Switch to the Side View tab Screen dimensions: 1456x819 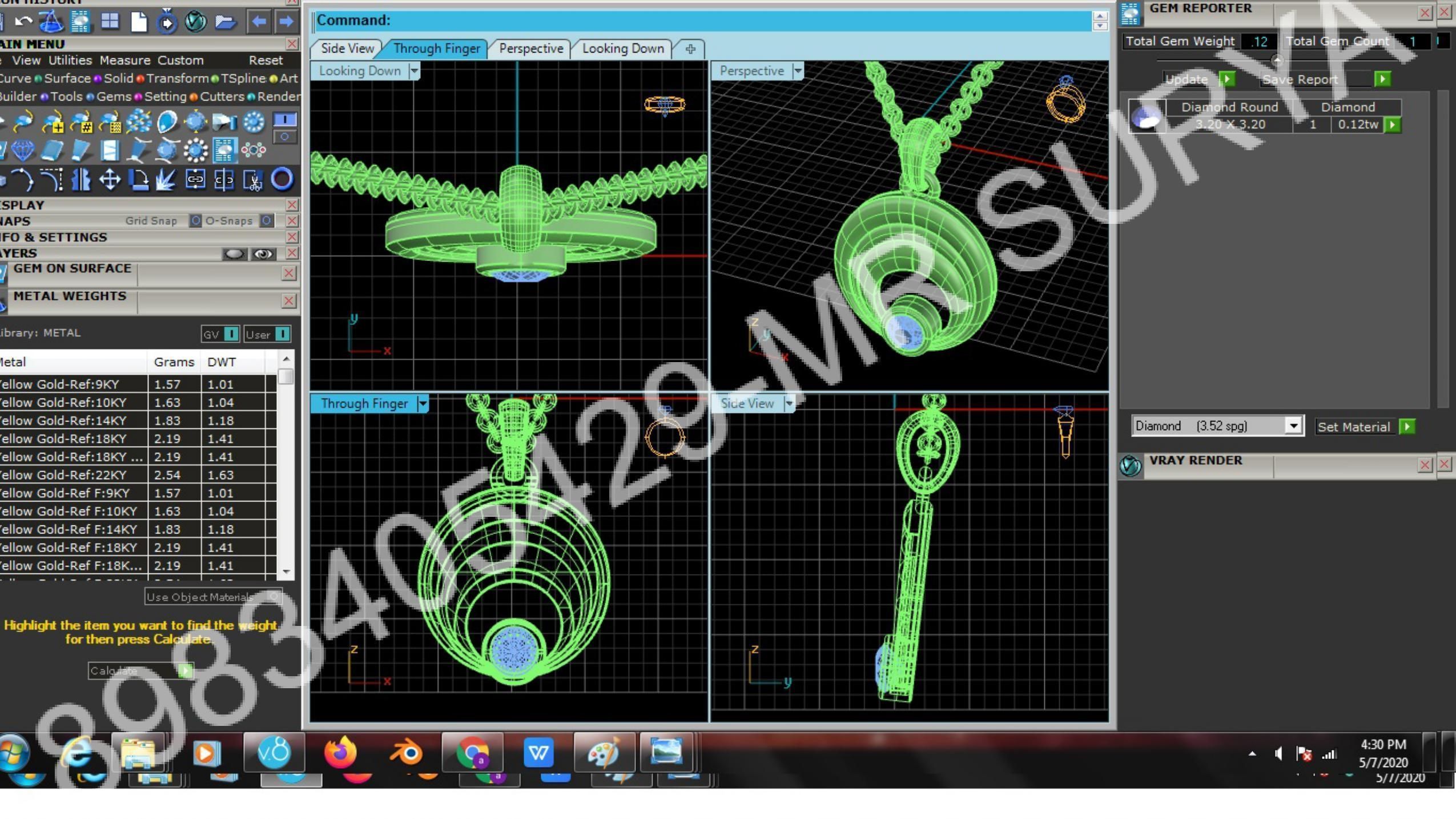click(x=347, y=49)
